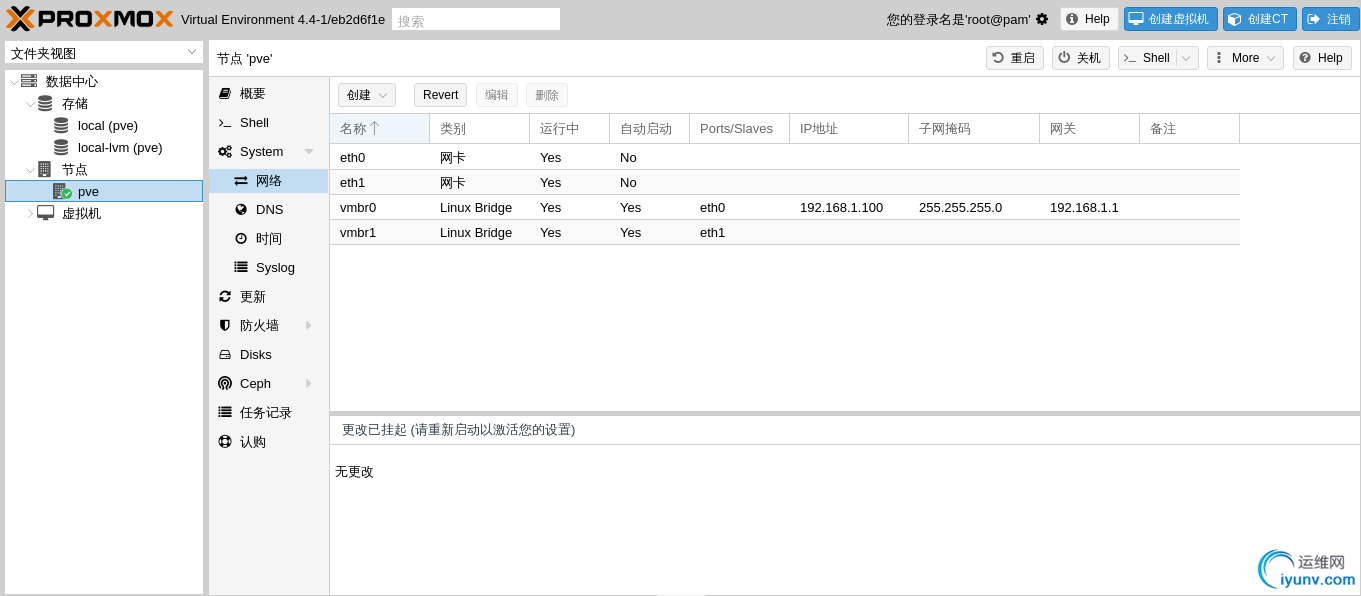Open the Syslog page
Viewport: 1361px width, 596px height.
[x=269, y=267]
